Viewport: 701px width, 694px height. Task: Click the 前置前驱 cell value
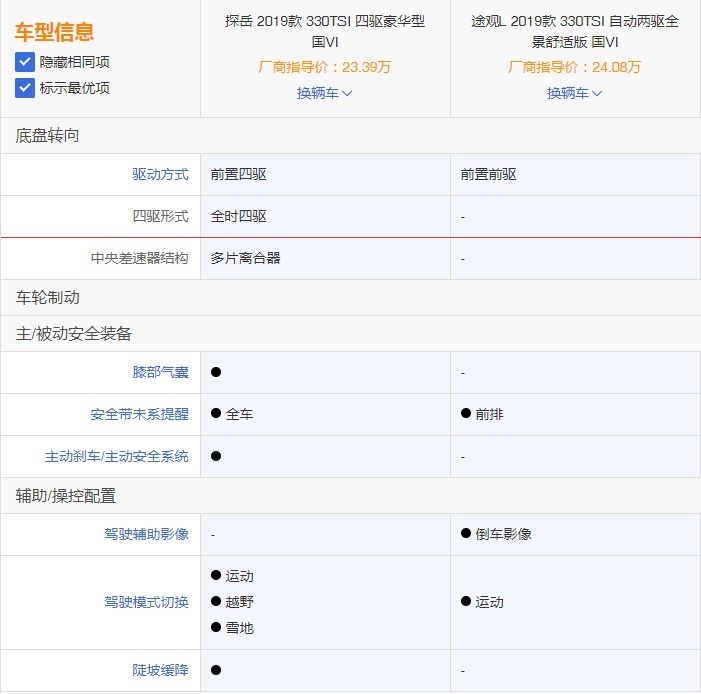489,174
